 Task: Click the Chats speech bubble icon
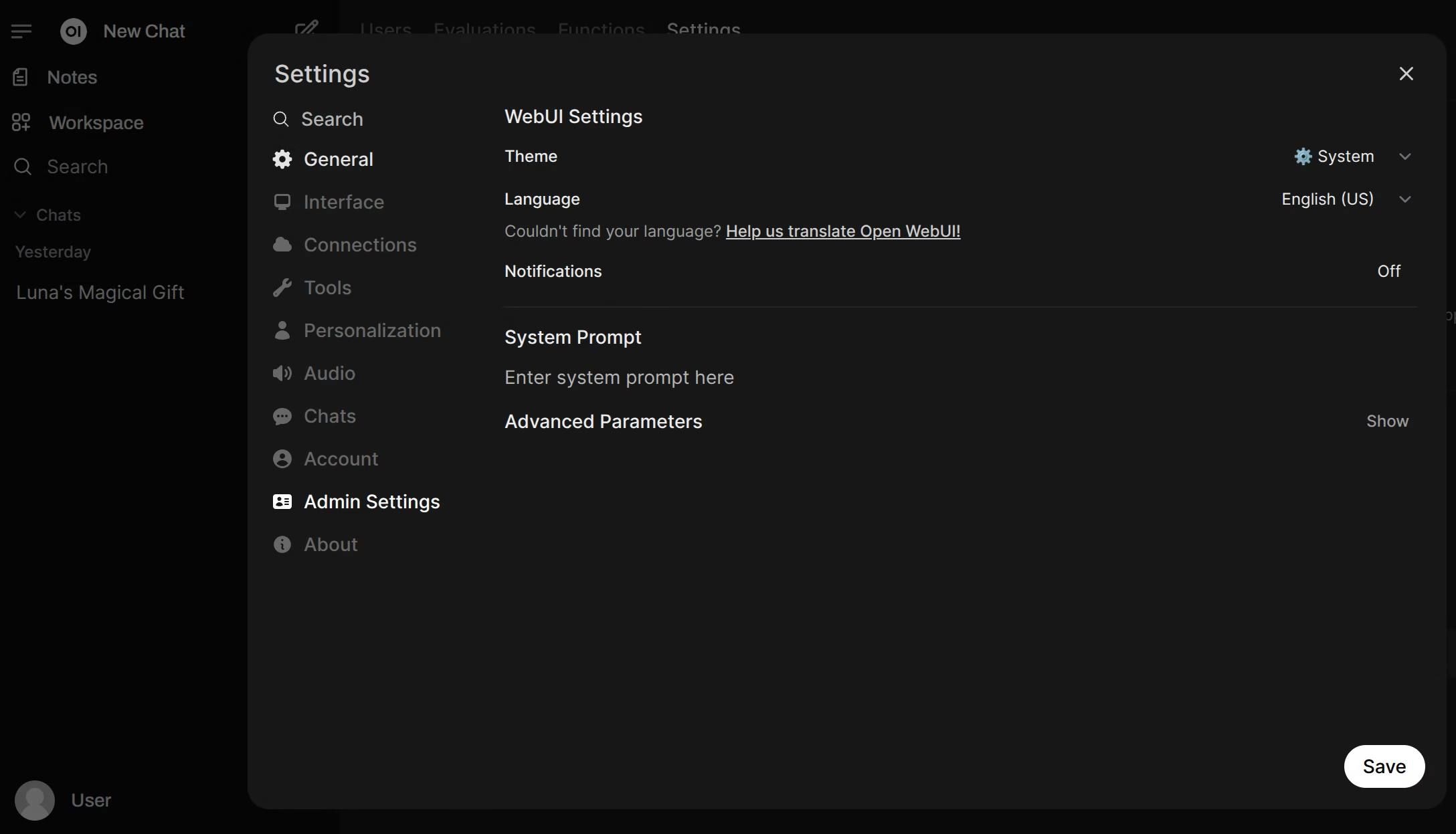coord(282,416)
